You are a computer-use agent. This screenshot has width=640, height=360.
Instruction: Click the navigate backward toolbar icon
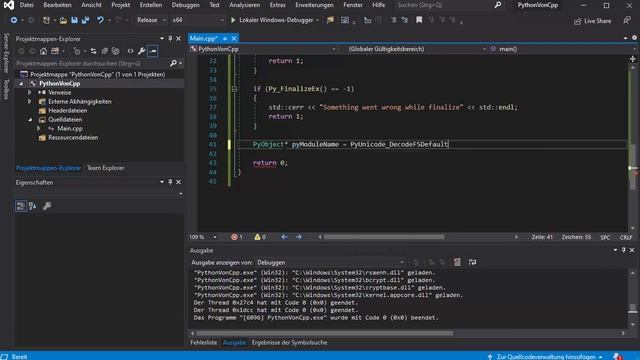click(13, 20)
